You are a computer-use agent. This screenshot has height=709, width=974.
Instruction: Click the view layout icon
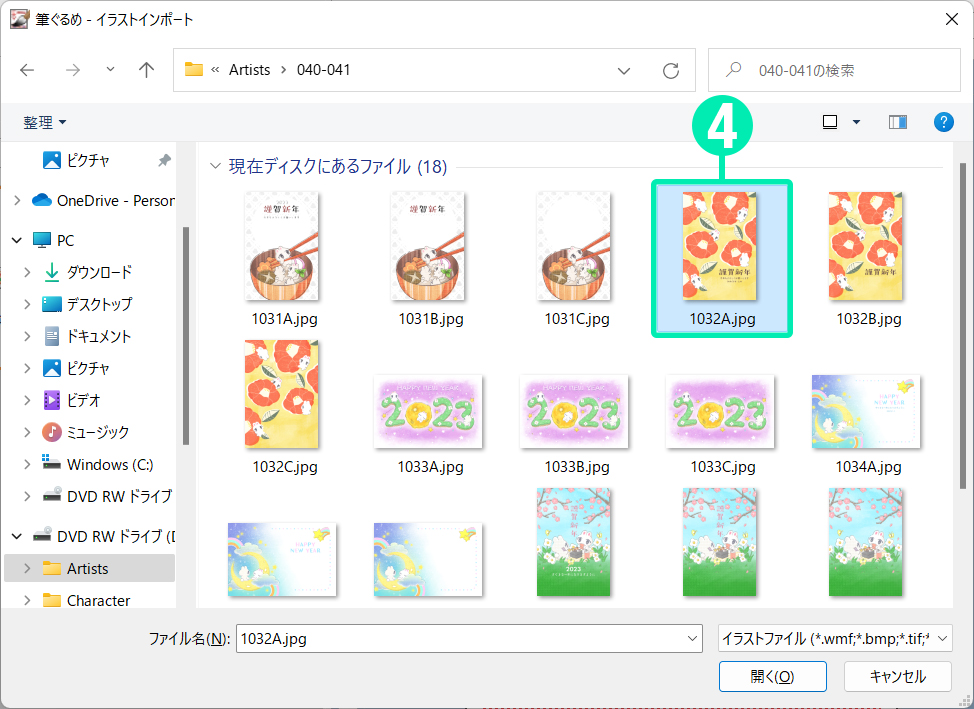coord(830,122)
